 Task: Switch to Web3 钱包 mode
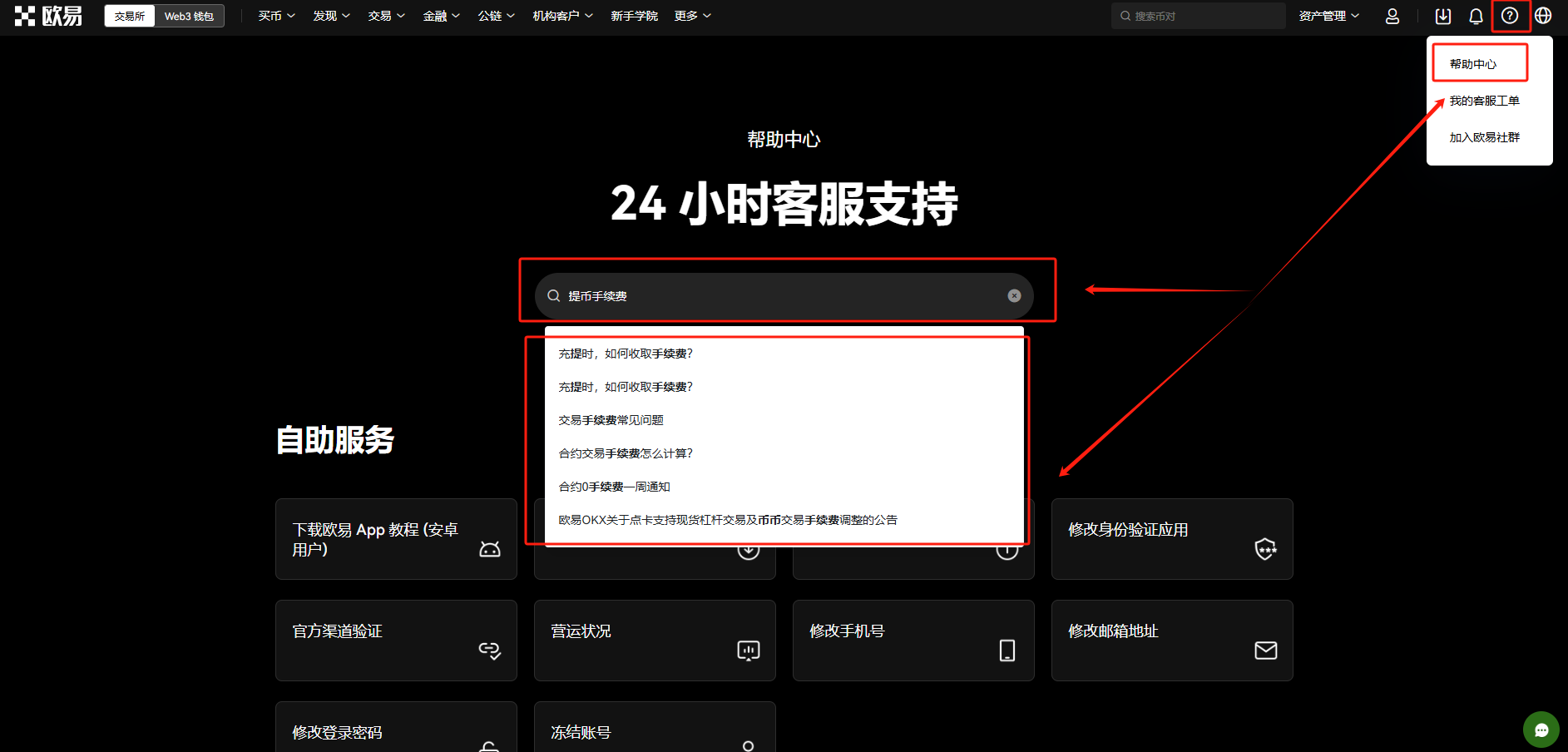189,16
